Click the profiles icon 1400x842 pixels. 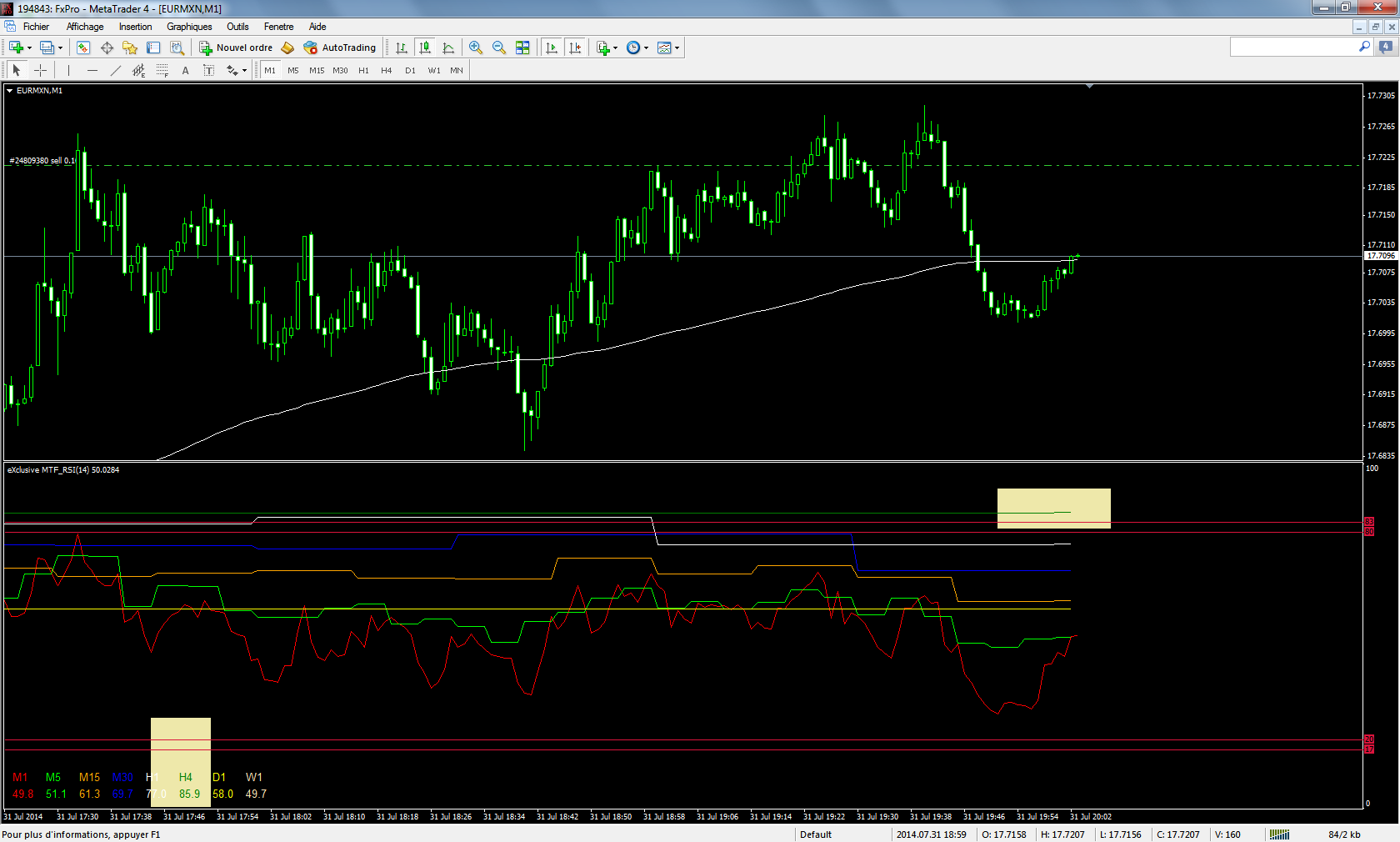click(47, 48)
